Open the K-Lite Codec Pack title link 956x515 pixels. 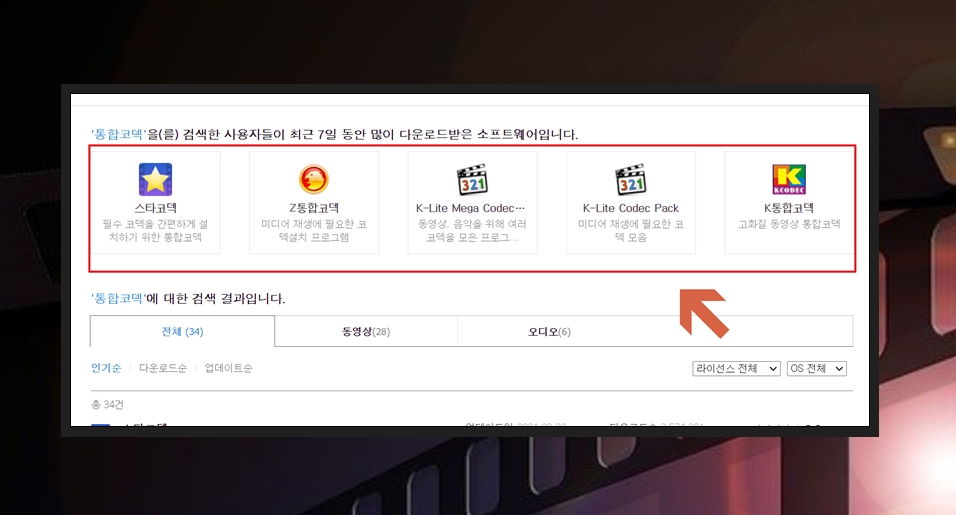[631, 208]
